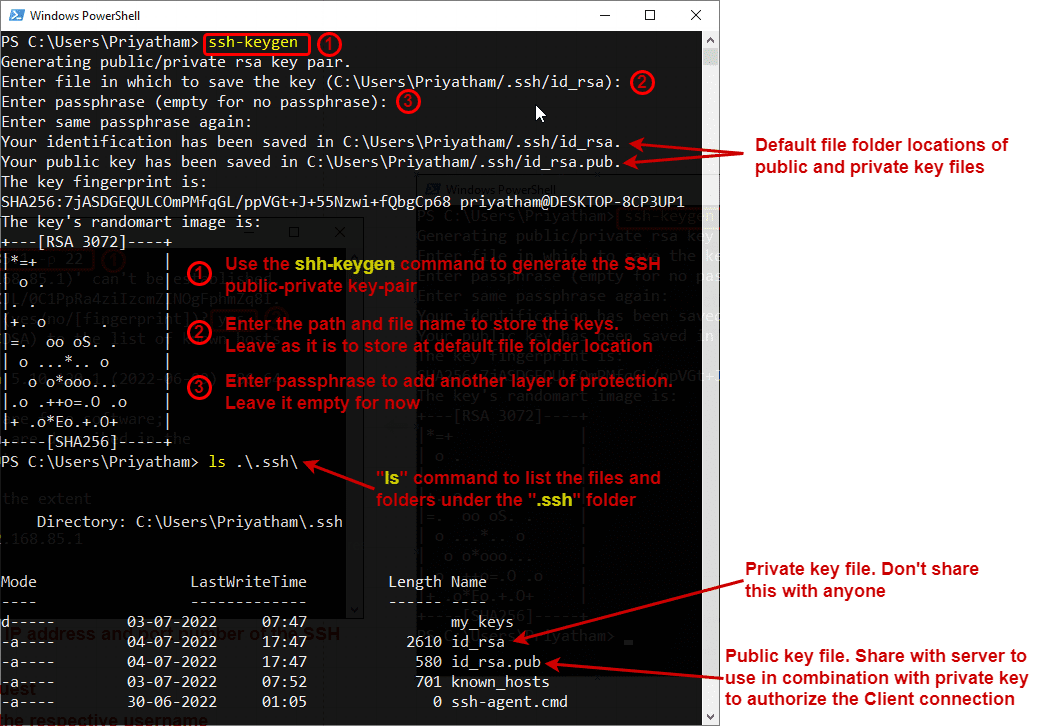Click the PowerShell icon on the background window
The height and width of the screenshot is (727, 1040).
click(431, 190)
